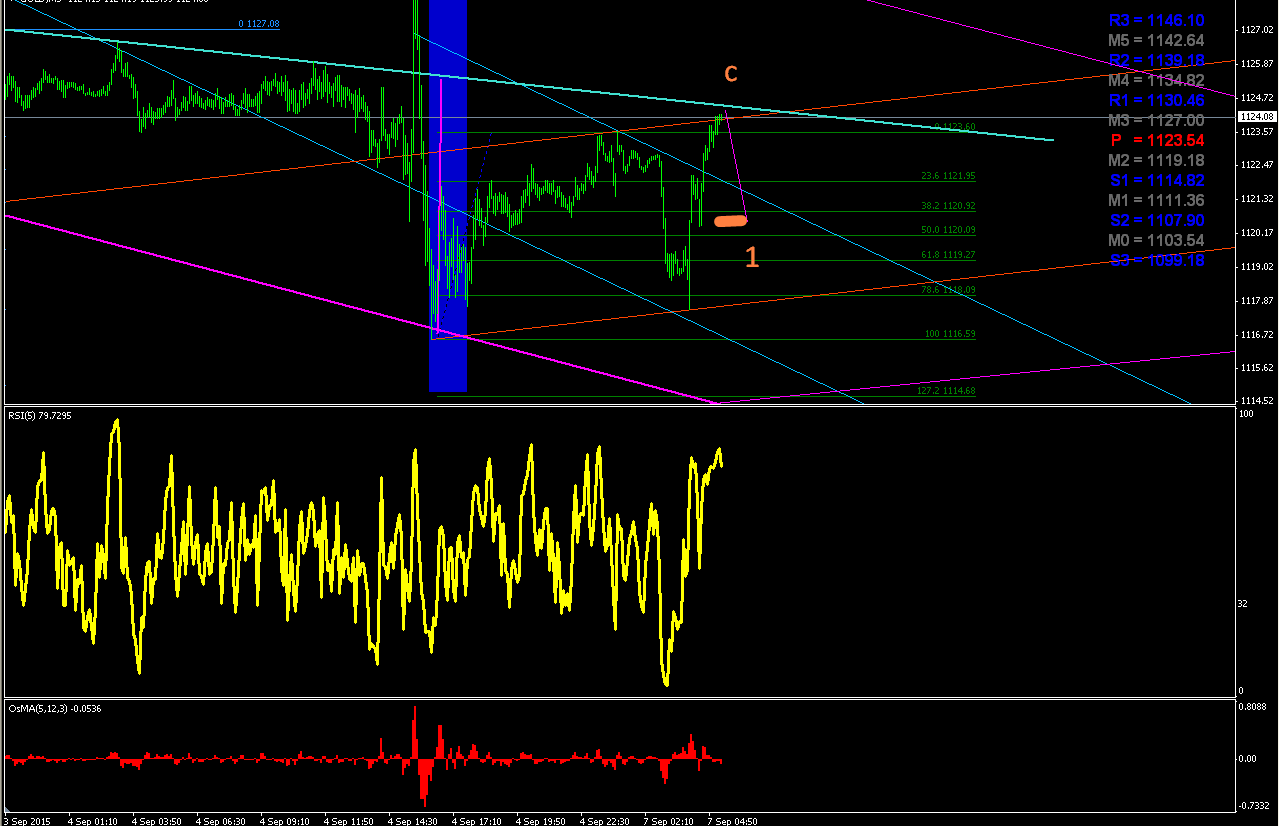The width and height of the screenshot is (1279, 826).
Task: Click the 1116.72 price axis value
Action: point(1257,334)
